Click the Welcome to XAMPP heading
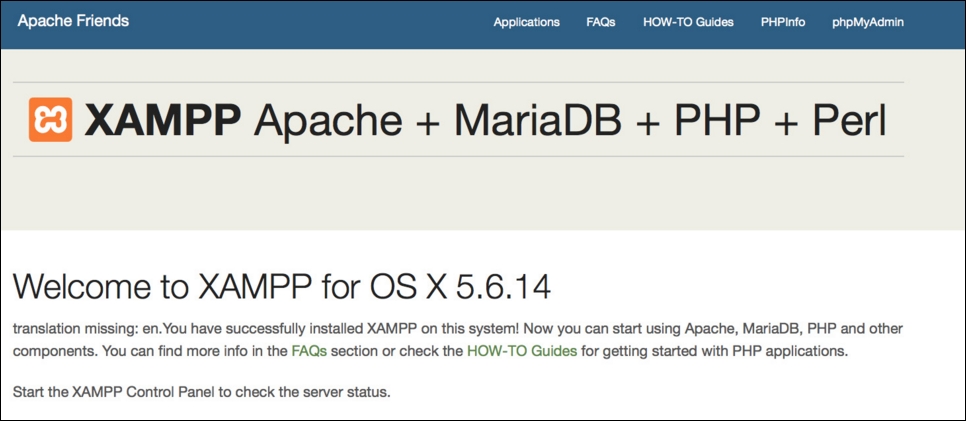Image resolution: width=966 pixels, height=421 pixels. (282, 288)
